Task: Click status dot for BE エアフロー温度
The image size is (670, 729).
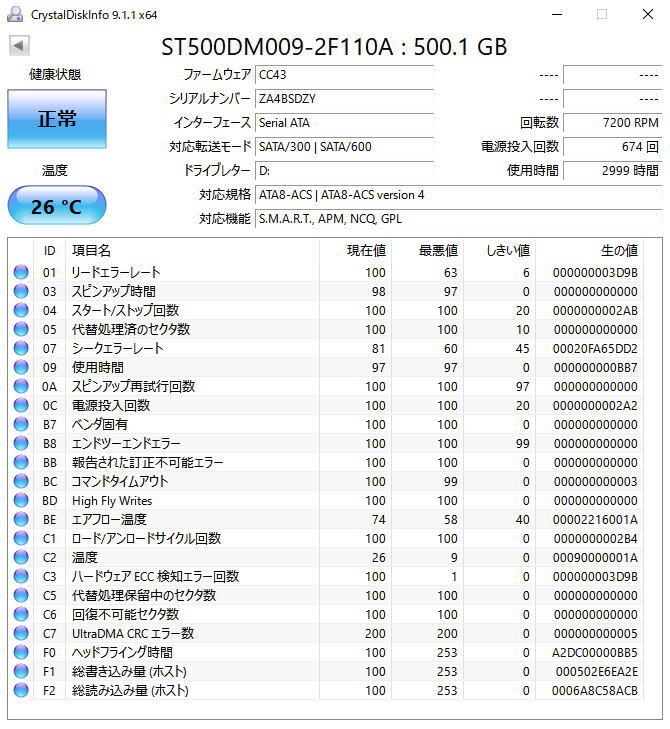Action: click(x=21, y=519)
